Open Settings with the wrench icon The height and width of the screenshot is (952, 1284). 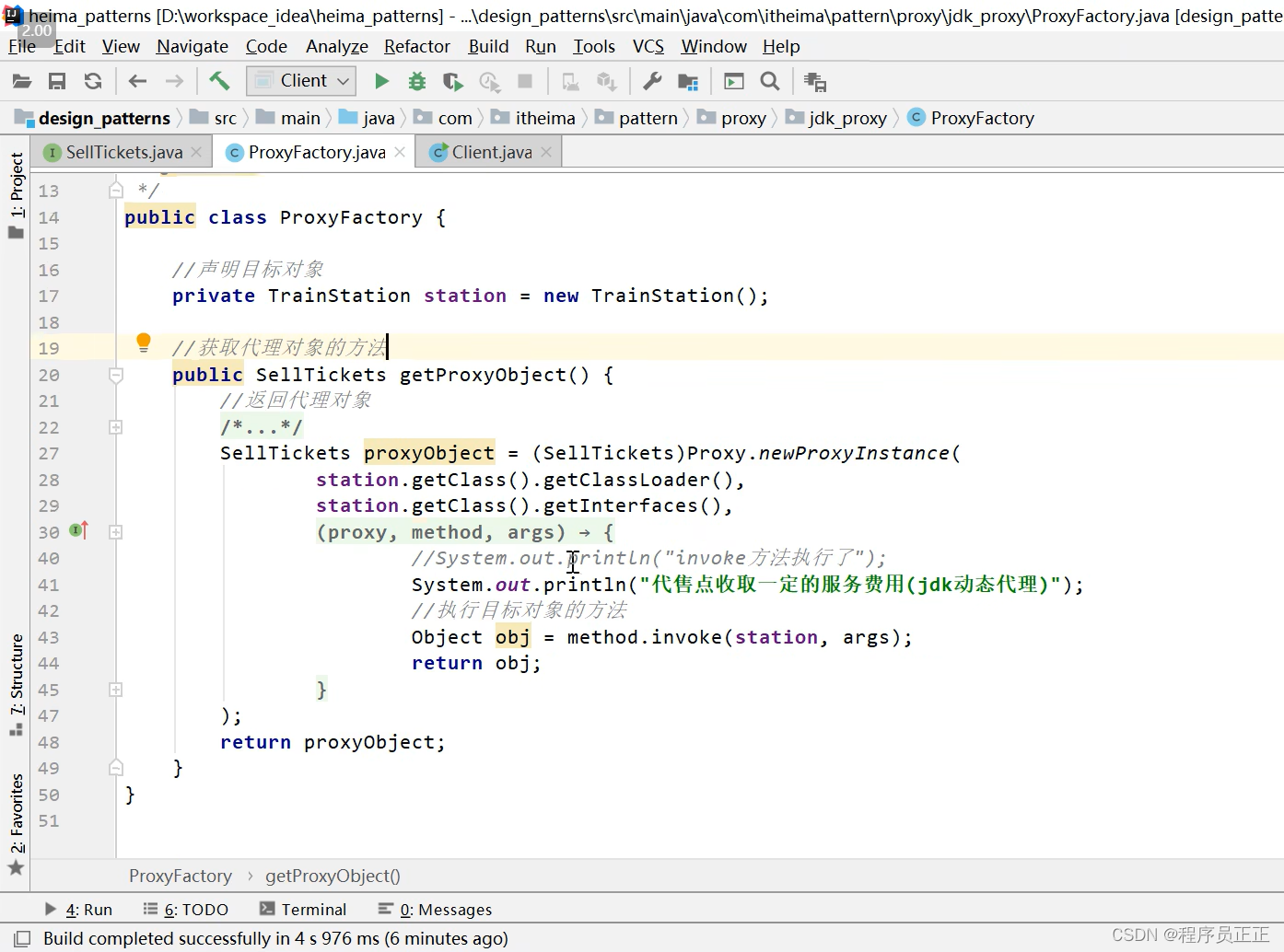pos(652,81)
